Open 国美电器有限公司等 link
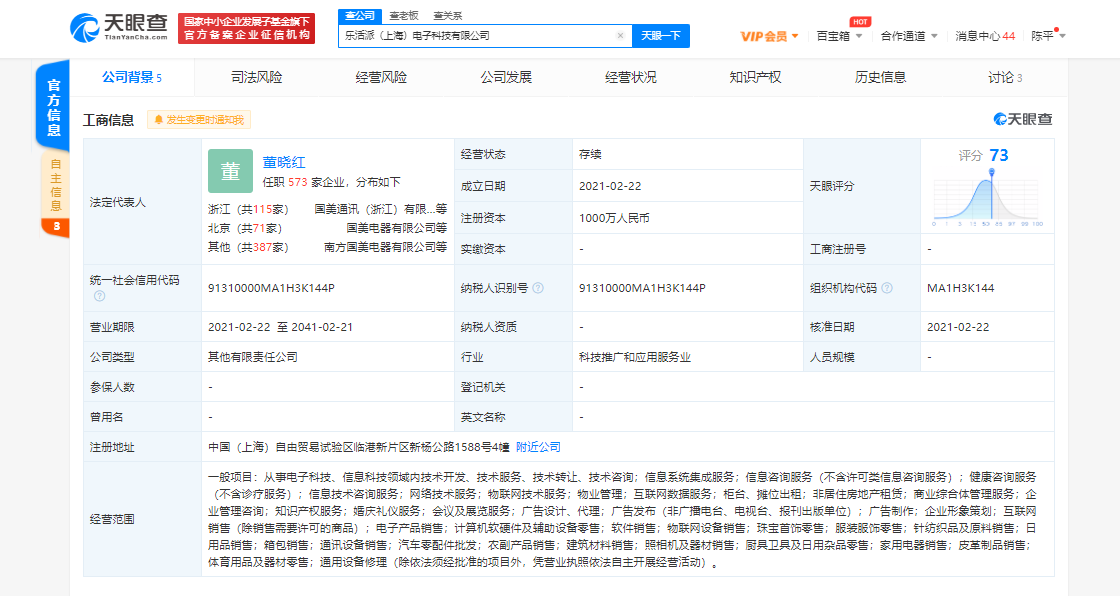This screenshot has width=1120, height=596. [x=397, y=228]
